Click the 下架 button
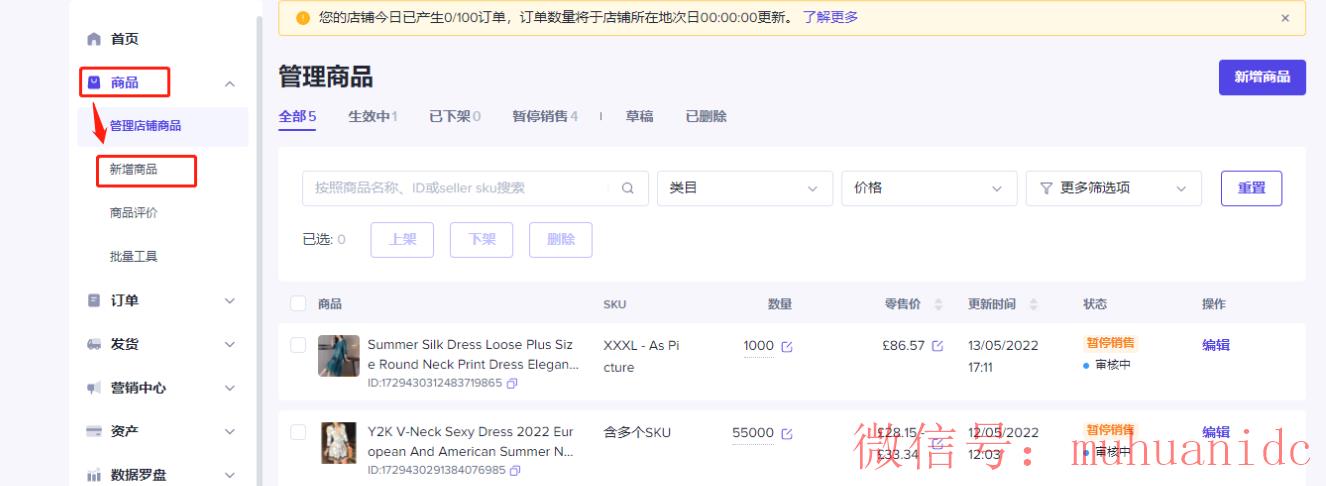The image size is (1326, 486). (x=482, y=240)
